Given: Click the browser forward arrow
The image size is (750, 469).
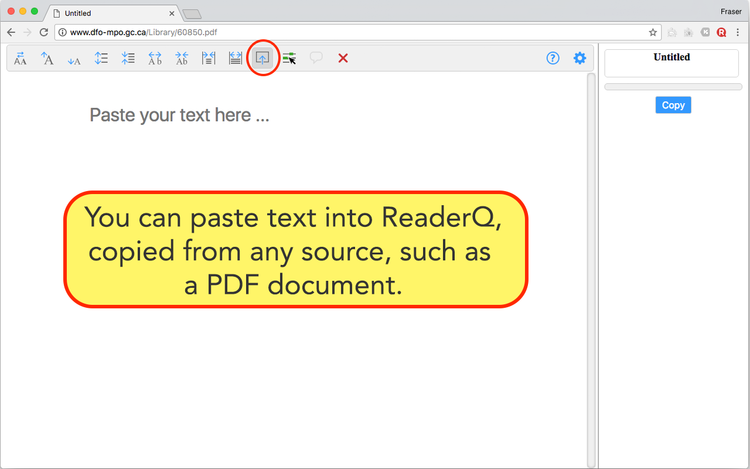Looking at the screenshot, I should coord(27,33).
